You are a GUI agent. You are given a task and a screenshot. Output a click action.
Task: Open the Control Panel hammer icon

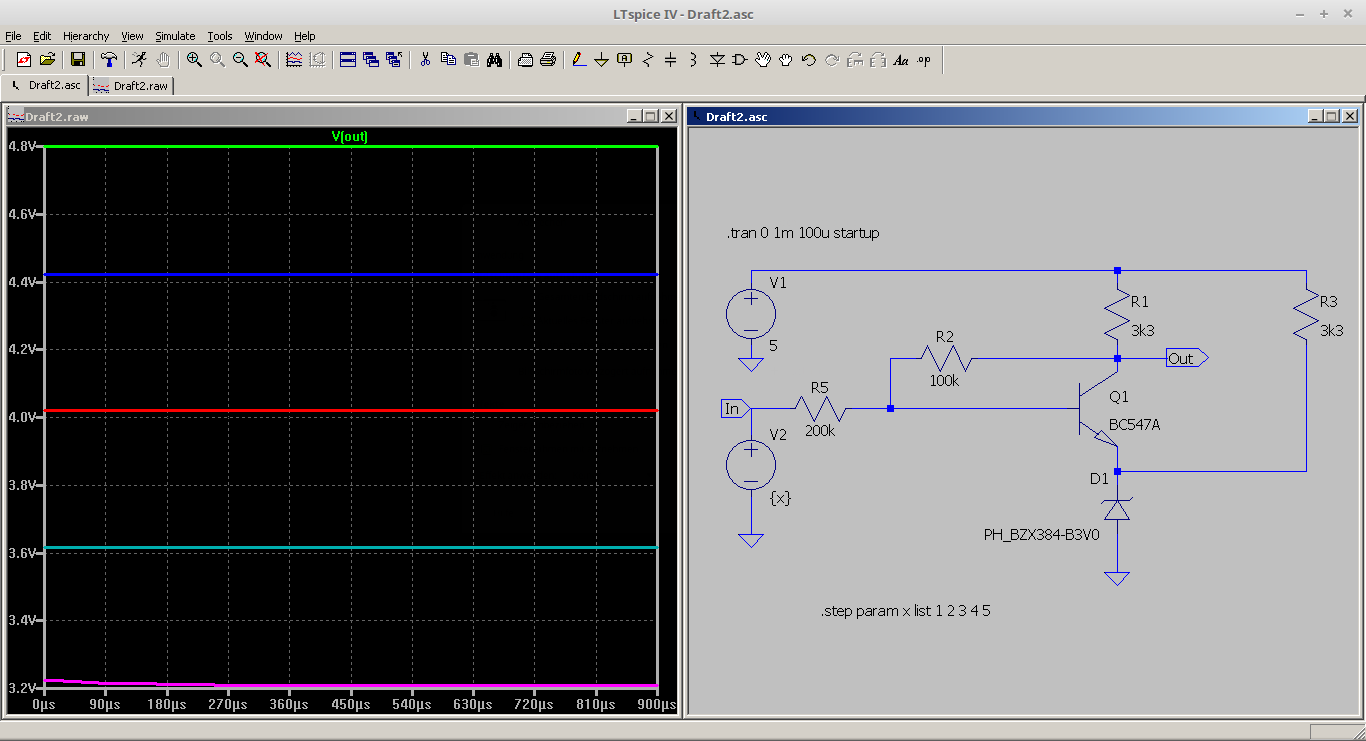coord(109,60)
